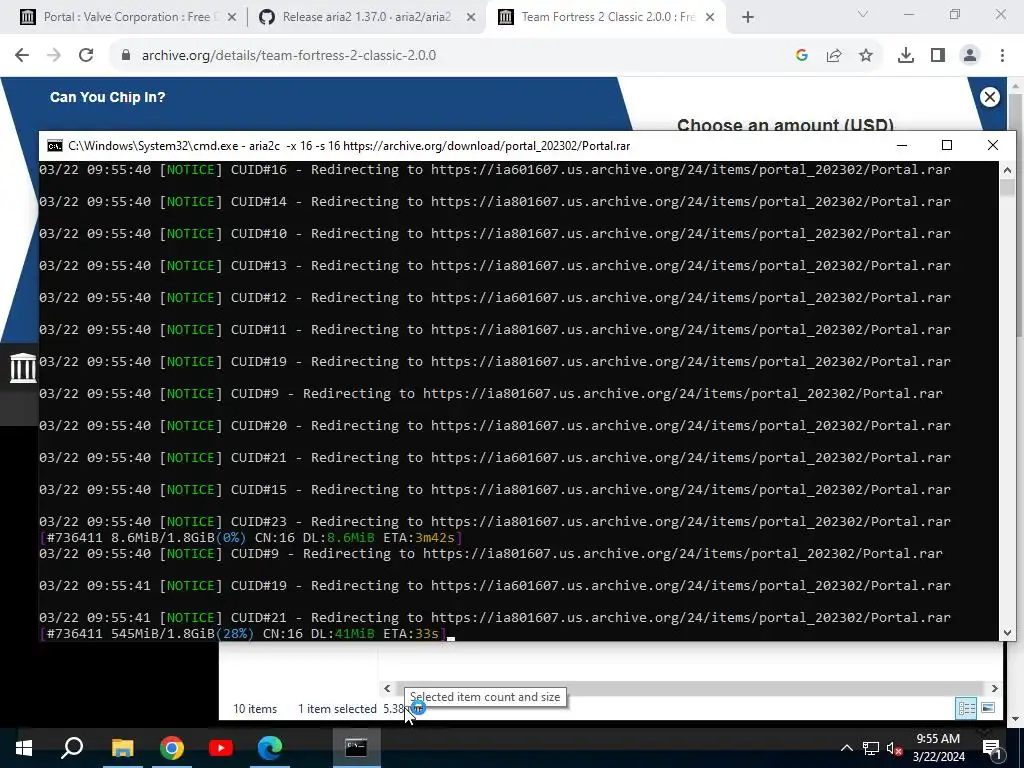Open Windows taskbar search

click(x=72, y=748)
